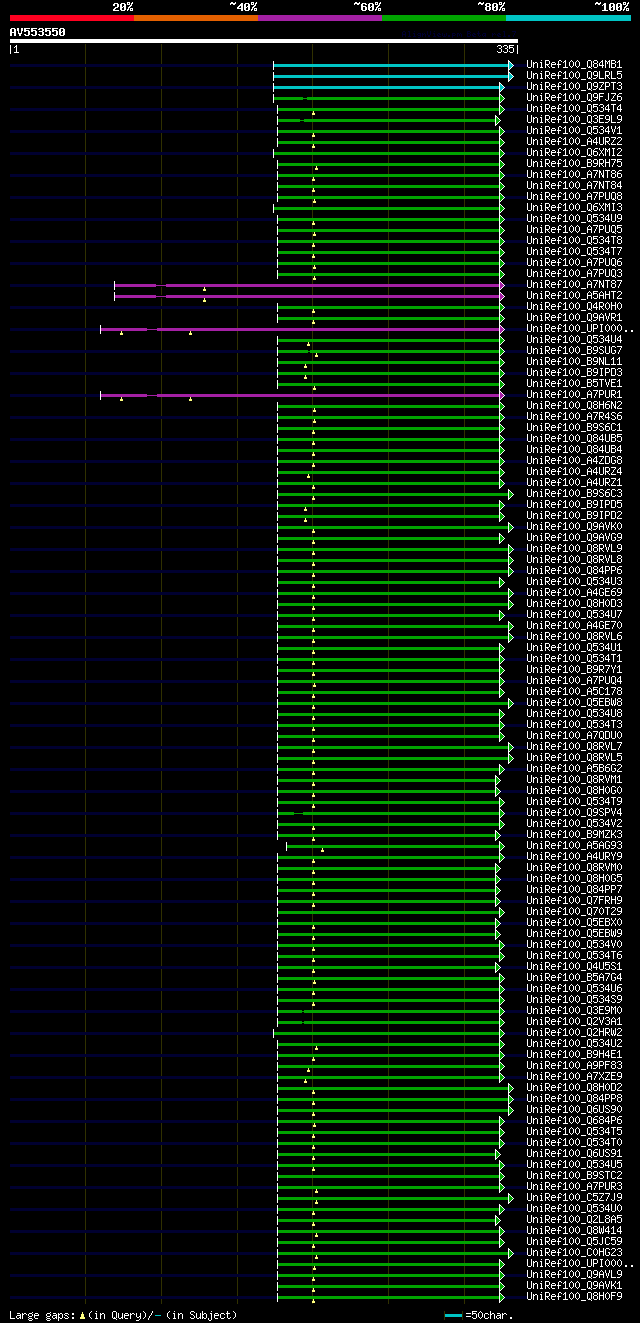The height and width of the screenshot is (1323, 640).
Task: Select the UniRef100_A4URZ2 hit label
Action: coord(574,142)
